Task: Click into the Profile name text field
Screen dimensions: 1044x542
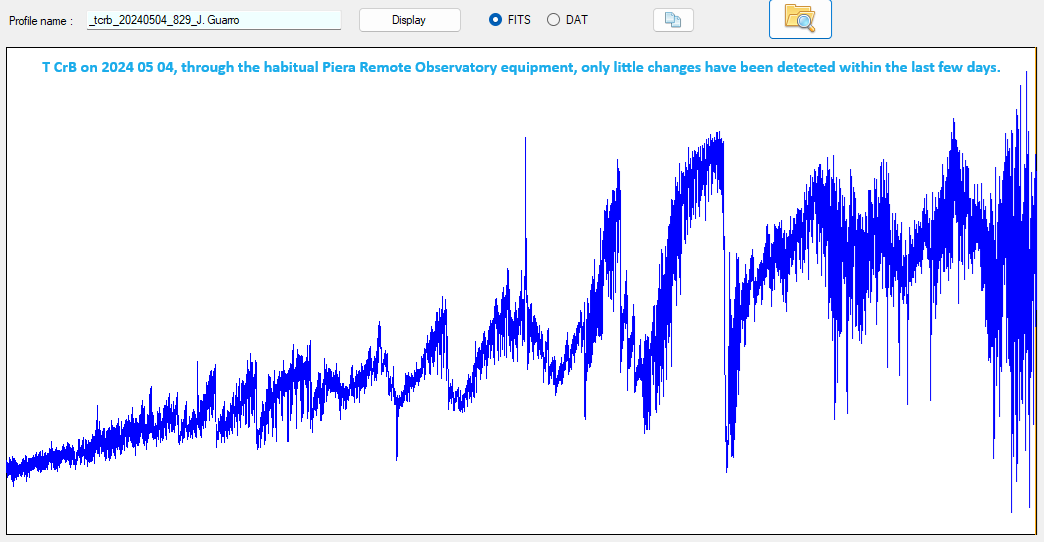Action: click(213, 20)
